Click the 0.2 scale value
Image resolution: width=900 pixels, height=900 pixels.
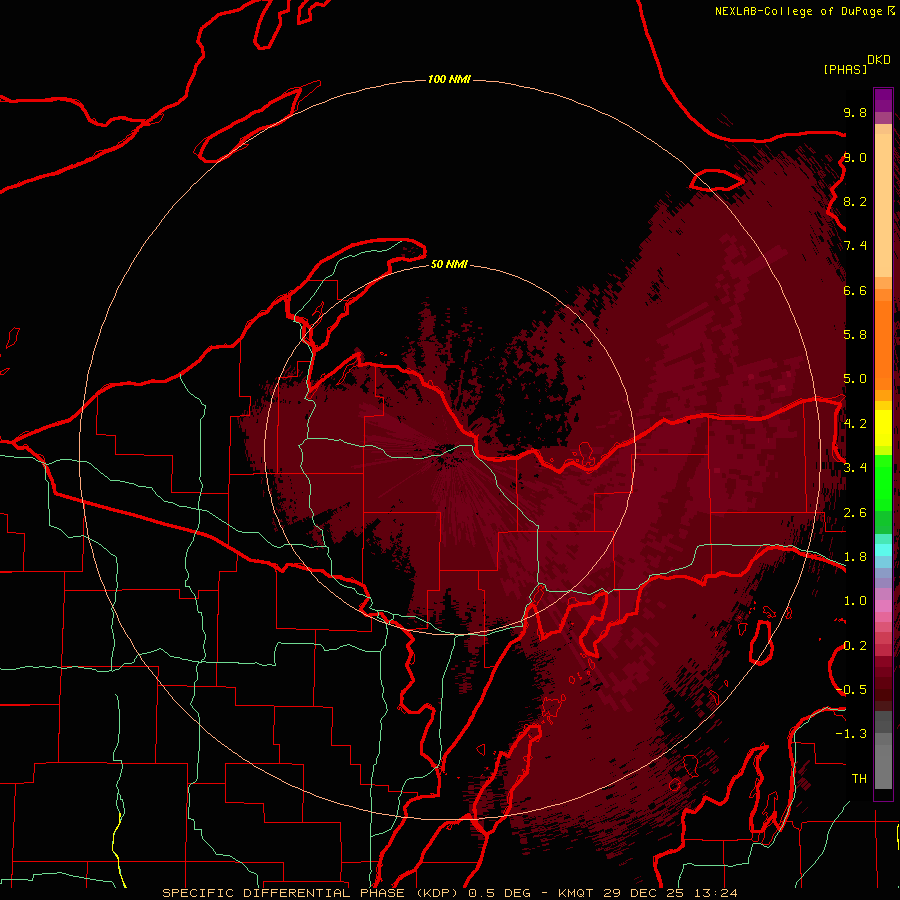(x=855, y=646)
